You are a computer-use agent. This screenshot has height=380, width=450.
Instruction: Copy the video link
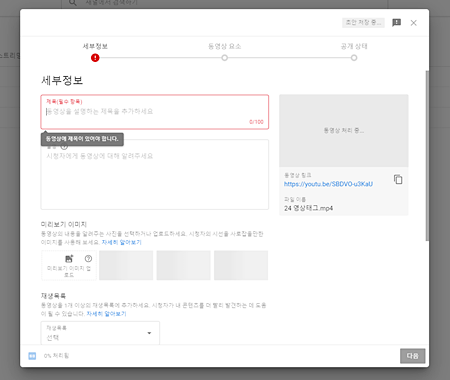(x=398, y=179)
